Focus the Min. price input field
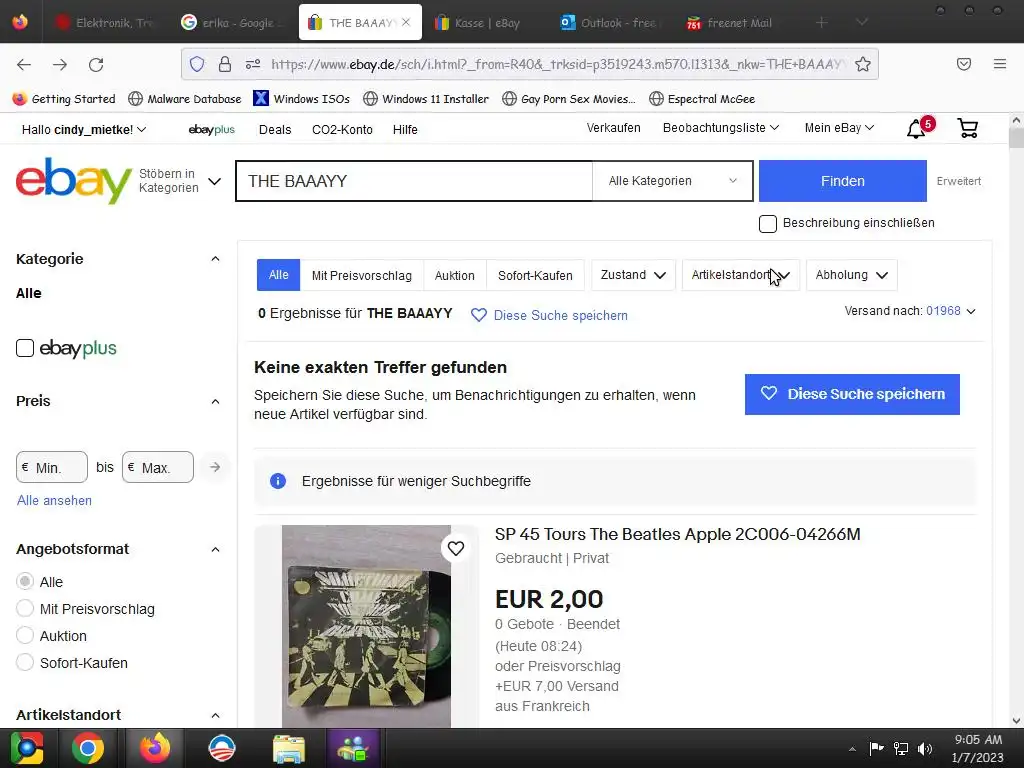The image size is (1024, 768). coord(52,467)
